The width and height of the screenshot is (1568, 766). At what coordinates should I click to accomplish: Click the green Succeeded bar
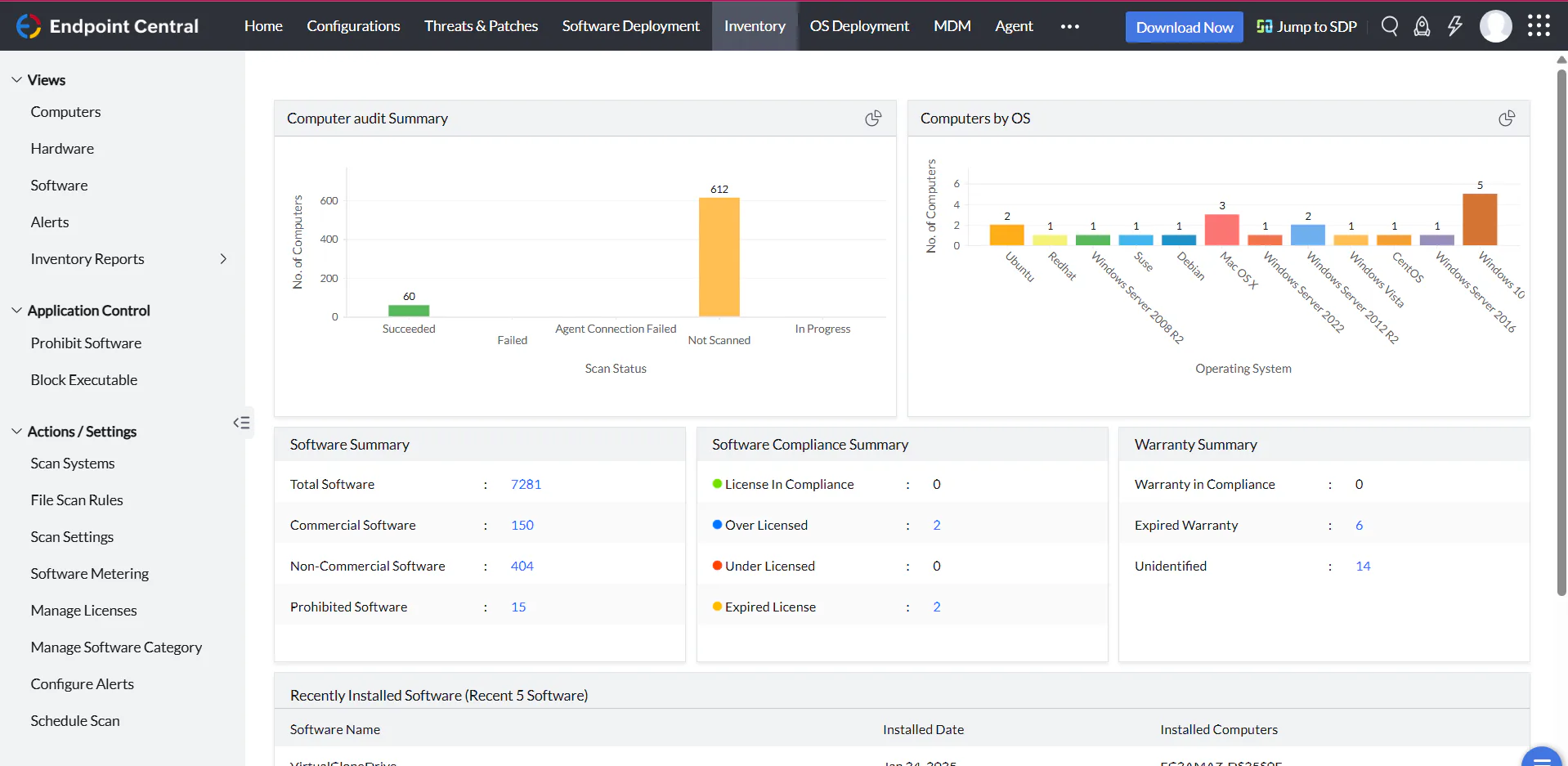point(409,311)
